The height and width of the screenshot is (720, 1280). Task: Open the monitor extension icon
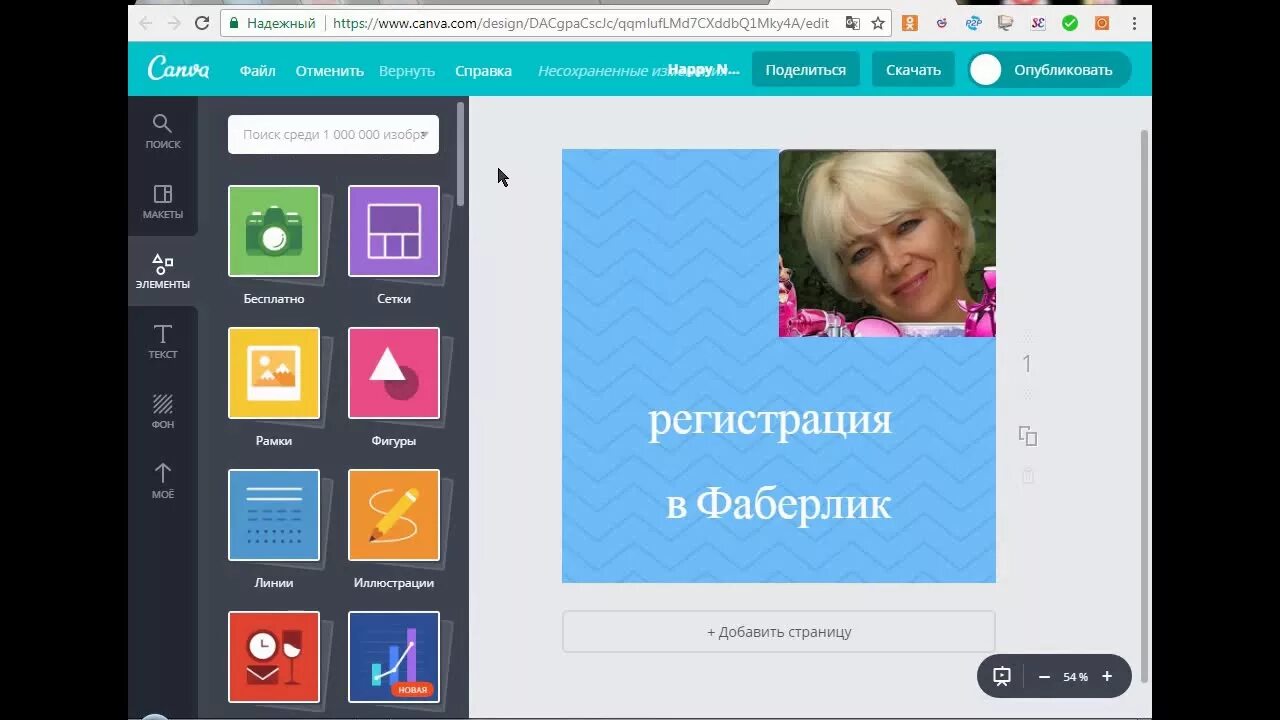click(1006, 22)
